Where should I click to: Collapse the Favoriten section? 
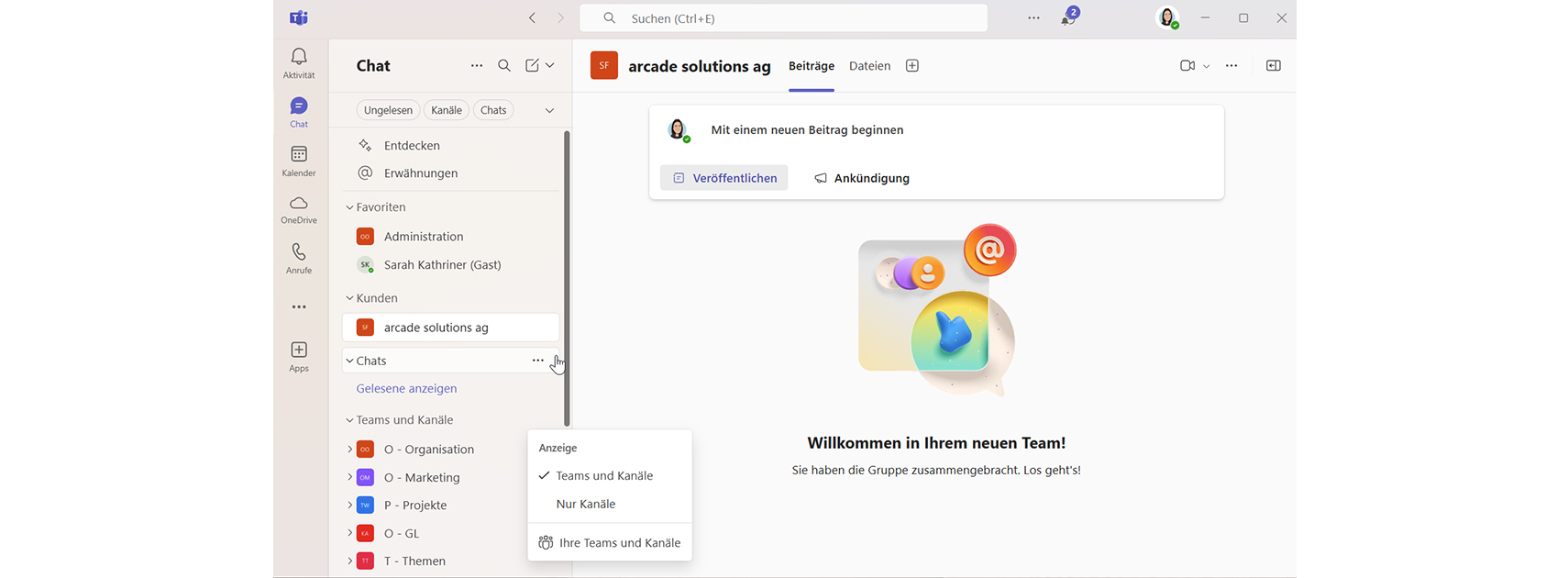(x=349, y=207)
